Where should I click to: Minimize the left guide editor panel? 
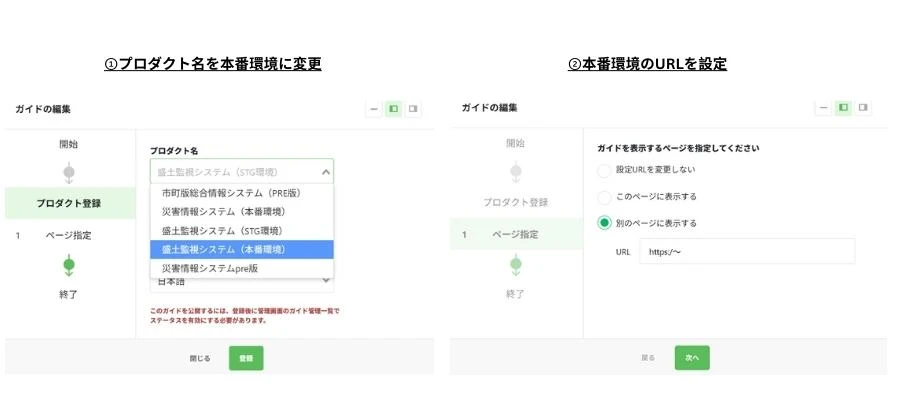tap(374, 108)
